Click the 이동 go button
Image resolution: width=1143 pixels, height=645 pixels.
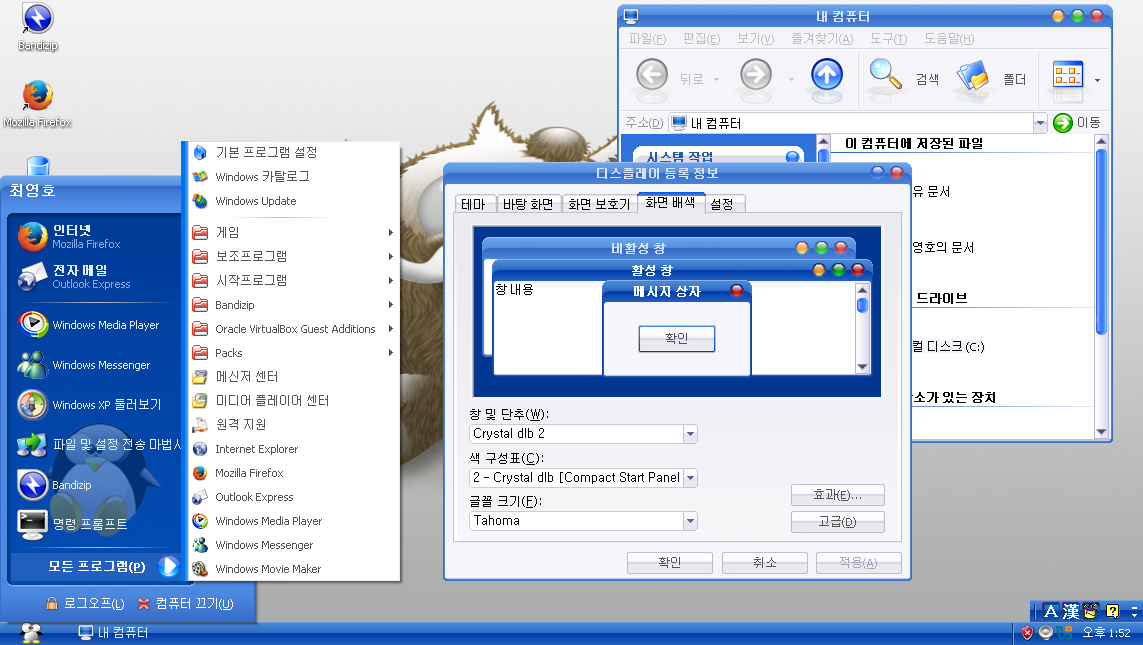(x=1077, y=122)
